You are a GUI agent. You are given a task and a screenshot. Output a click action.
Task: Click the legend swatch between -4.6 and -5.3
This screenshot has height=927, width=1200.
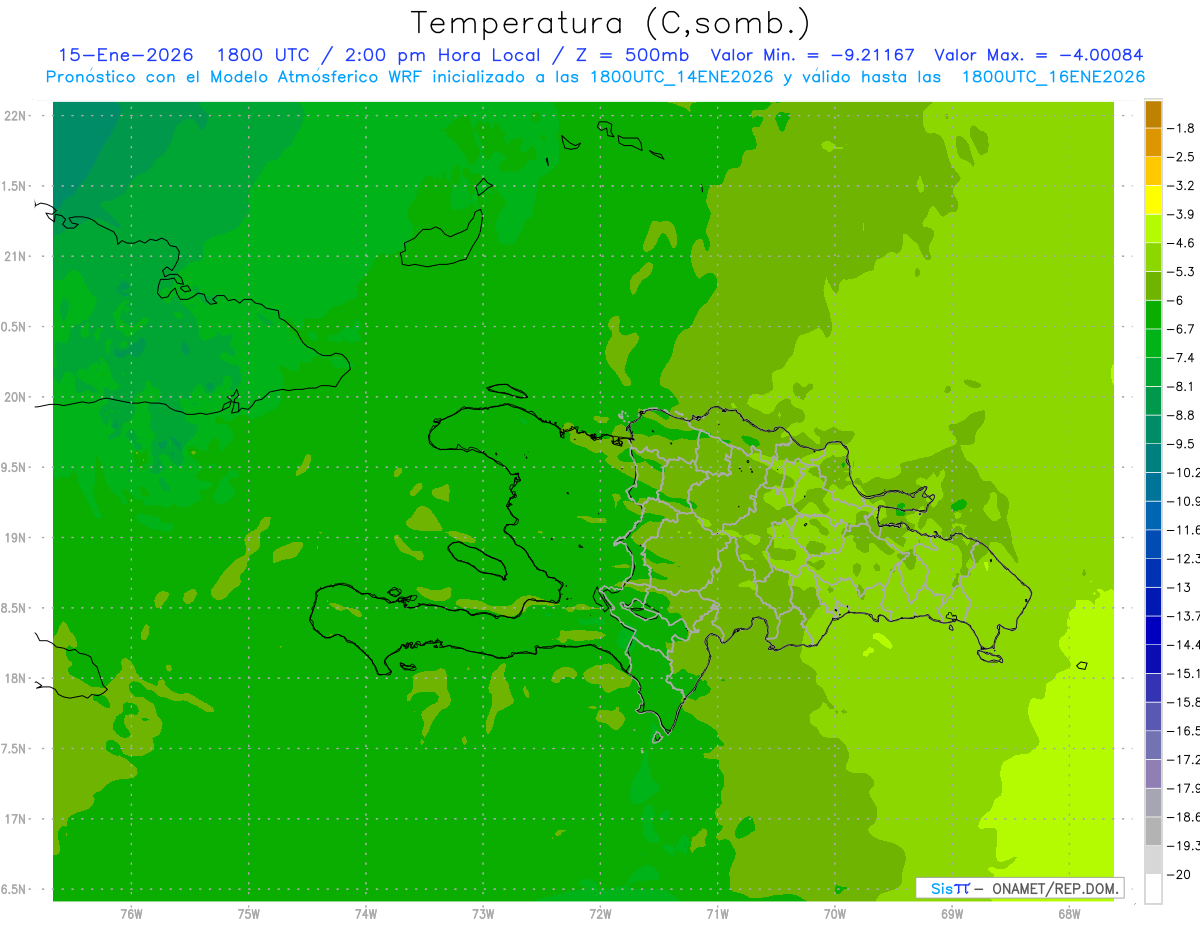(x=1153, y=257)
